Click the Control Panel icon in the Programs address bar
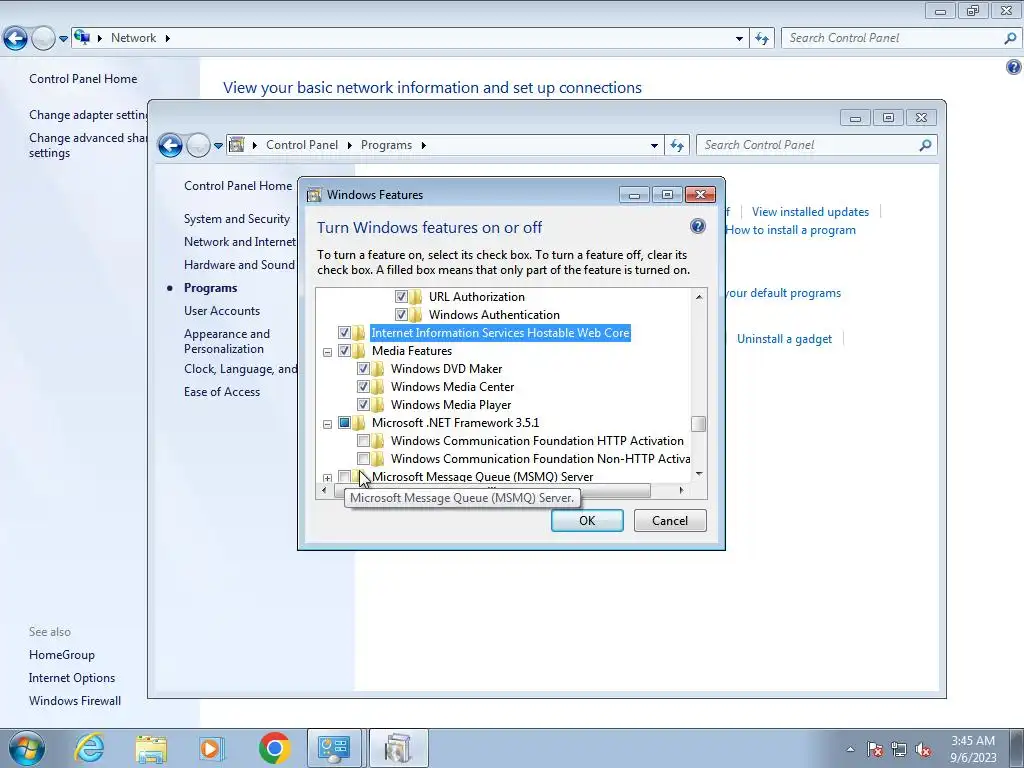Viewport: 1024px width, 768px height. pyautogui.click(x=237, y=145)
